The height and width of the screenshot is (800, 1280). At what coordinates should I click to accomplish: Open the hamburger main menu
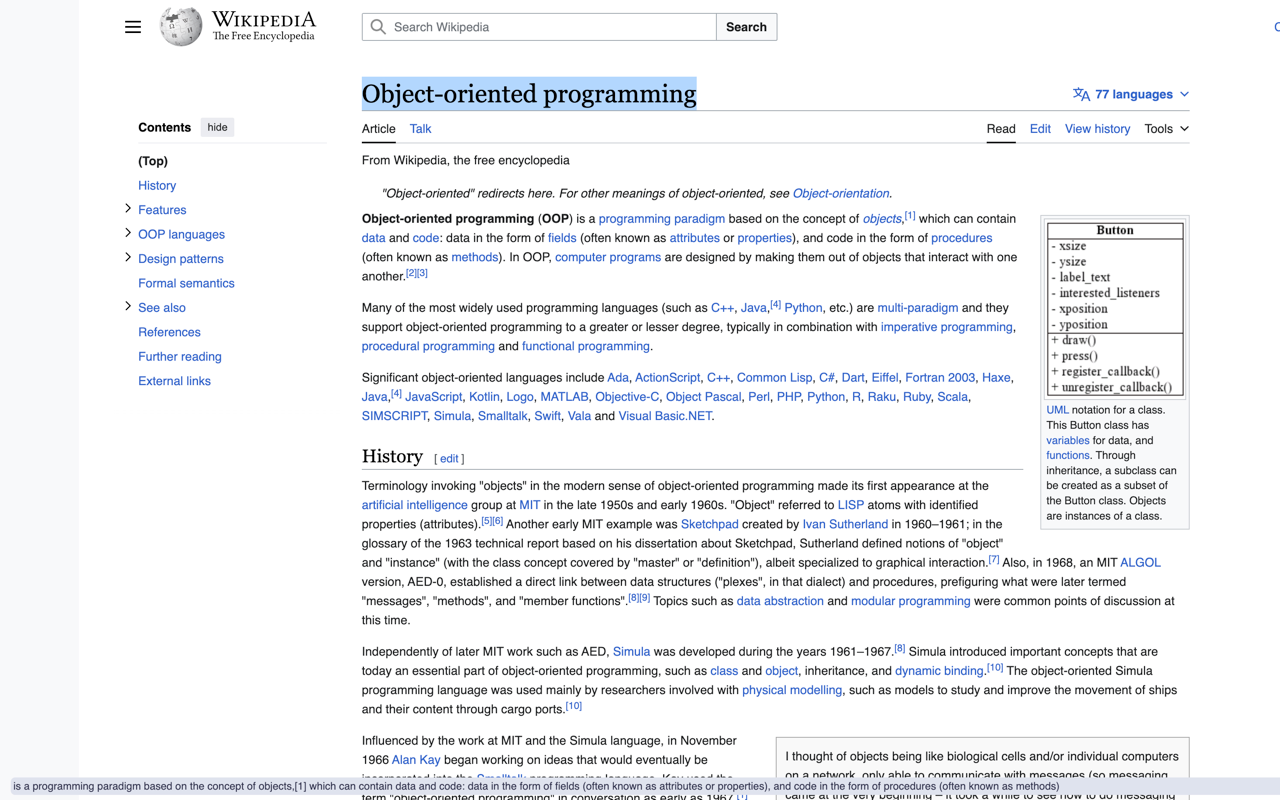coord(133,27)
